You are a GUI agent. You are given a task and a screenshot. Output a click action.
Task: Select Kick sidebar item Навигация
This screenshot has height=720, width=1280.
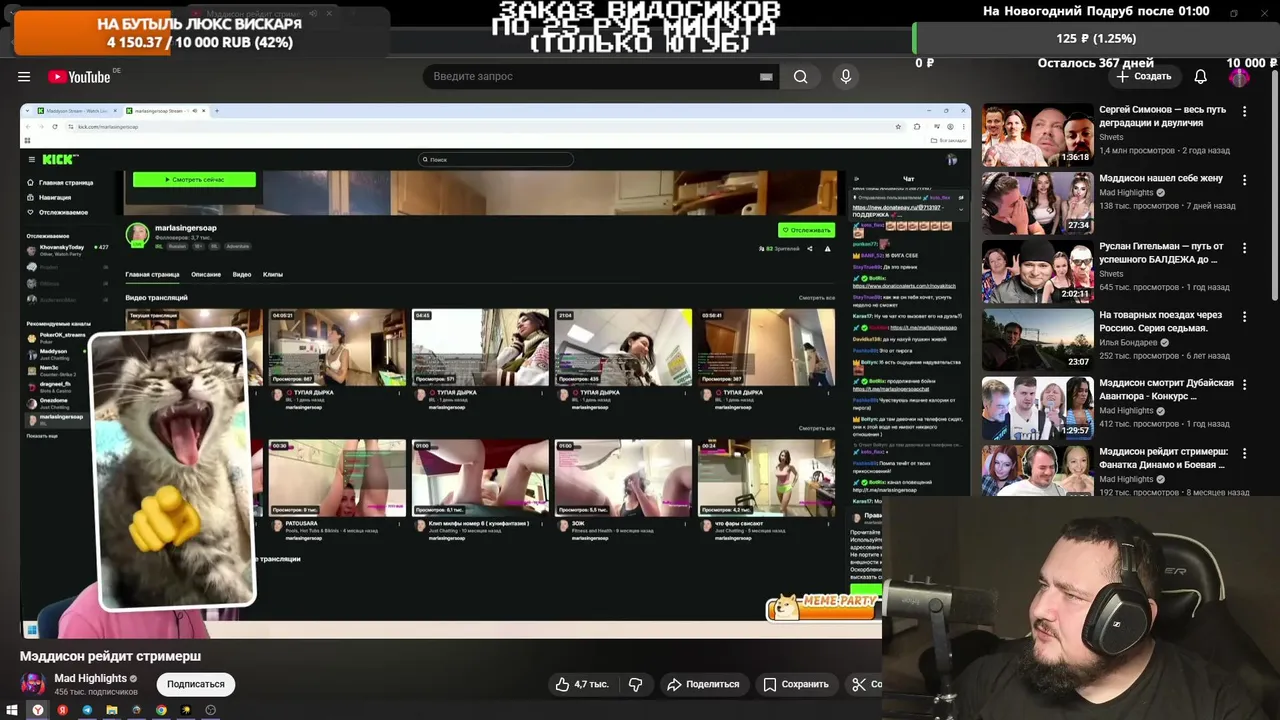(49, 198)
